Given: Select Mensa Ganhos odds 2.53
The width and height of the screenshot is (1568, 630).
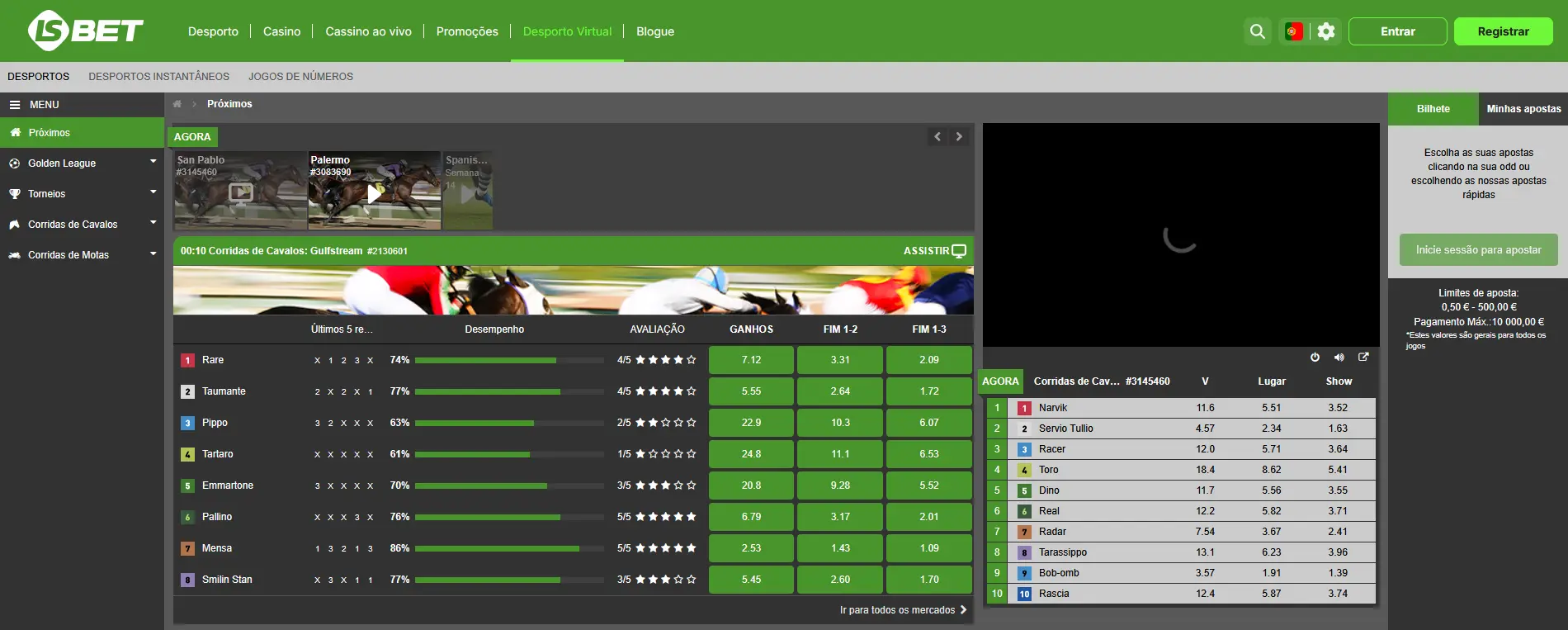Looking at the screenshot, I should tap(751, 548).
